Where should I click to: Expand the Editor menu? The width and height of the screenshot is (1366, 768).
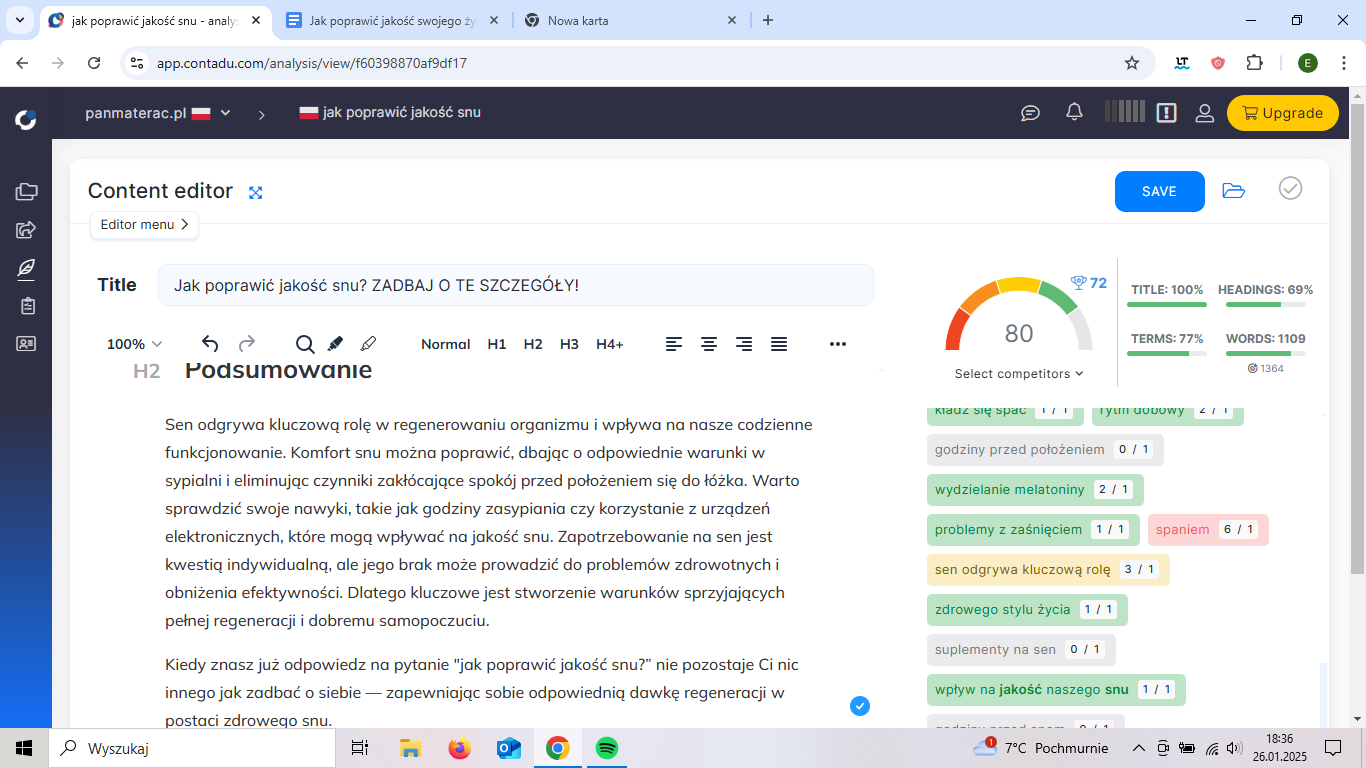pos(145,225)
